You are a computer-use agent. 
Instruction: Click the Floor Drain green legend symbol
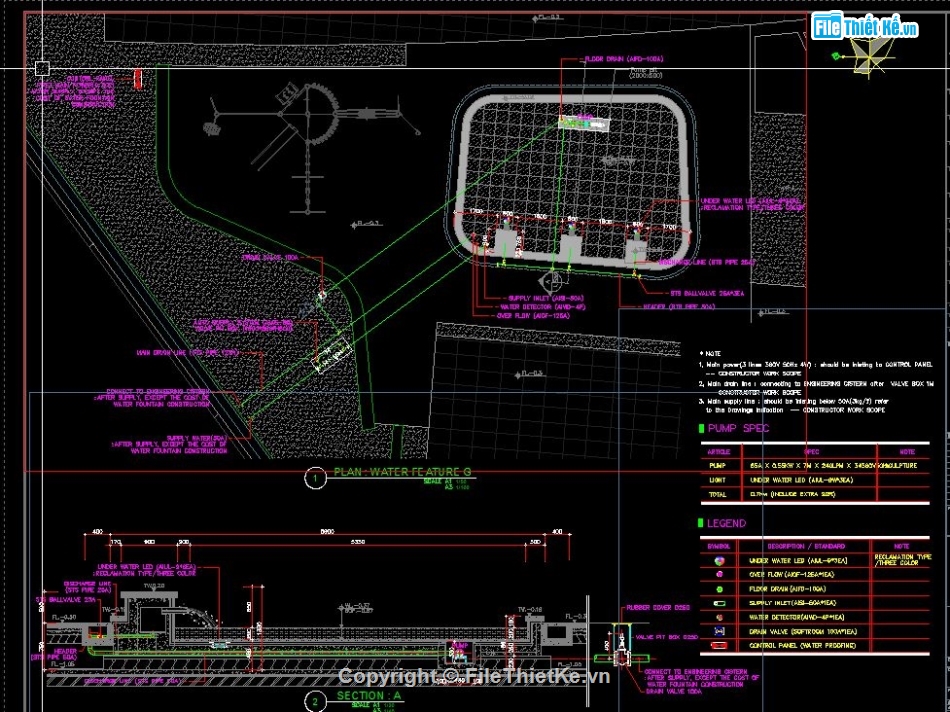[x=719, y=589]
